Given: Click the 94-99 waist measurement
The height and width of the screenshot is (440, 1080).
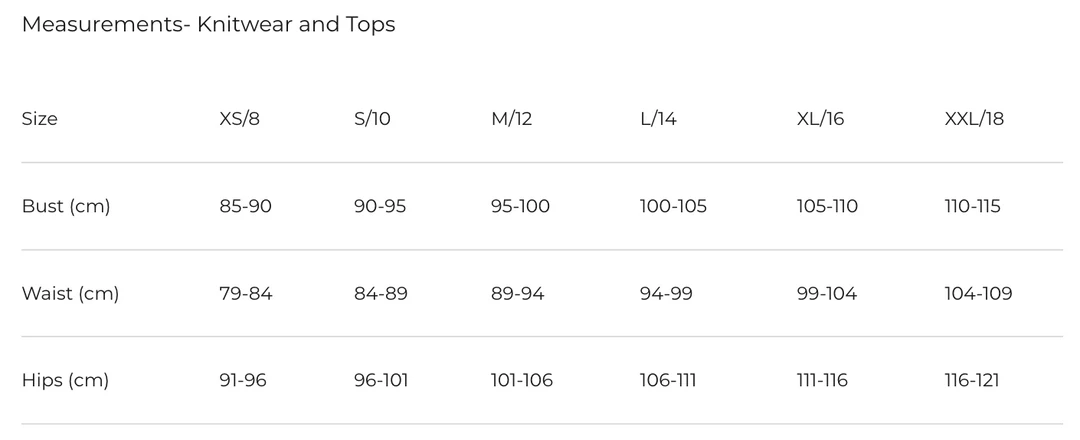Looking at the screenshot, I should pos(666,294).
